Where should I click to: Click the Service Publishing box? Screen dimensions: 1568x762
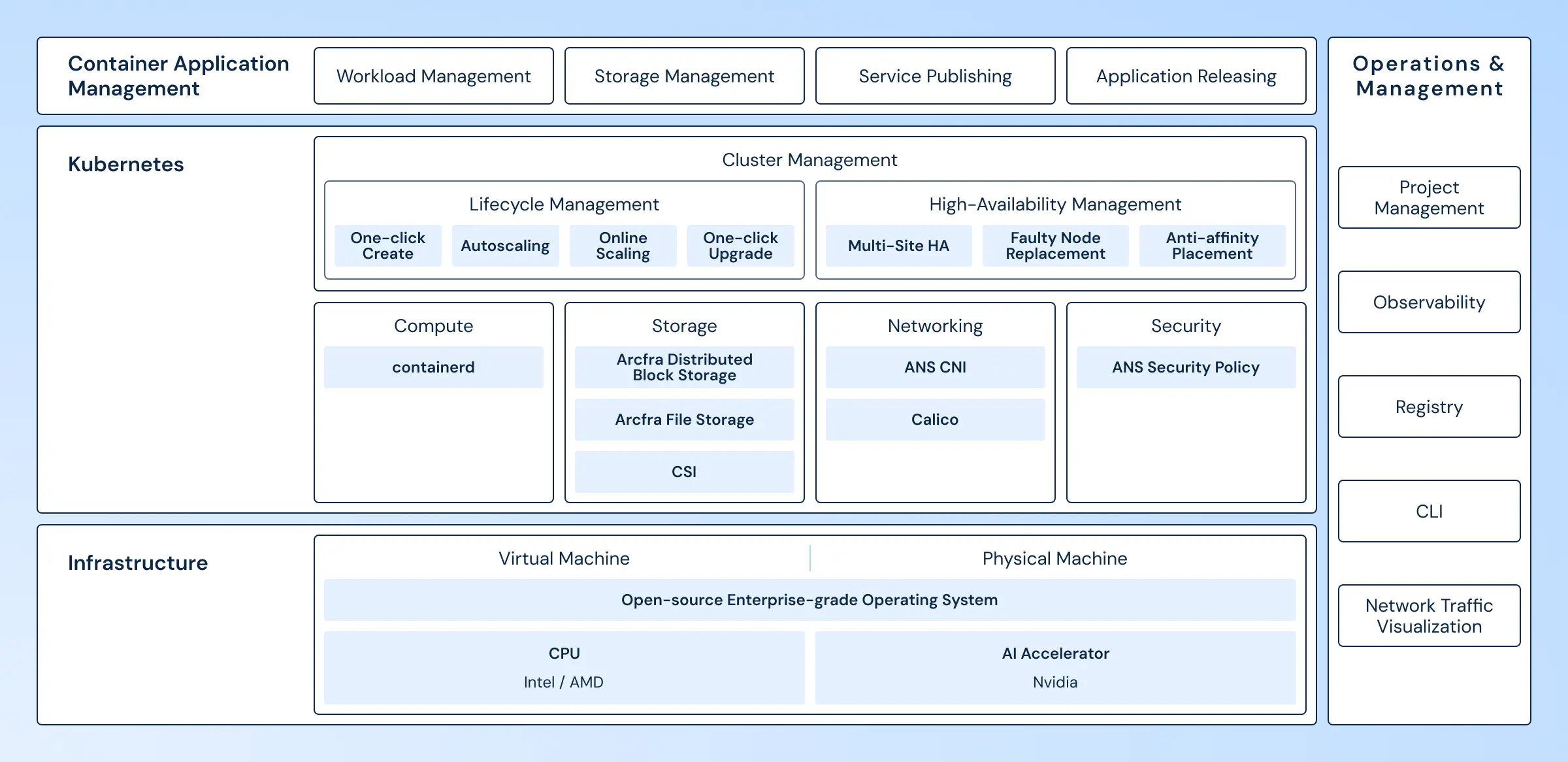[x=935, y=76]
